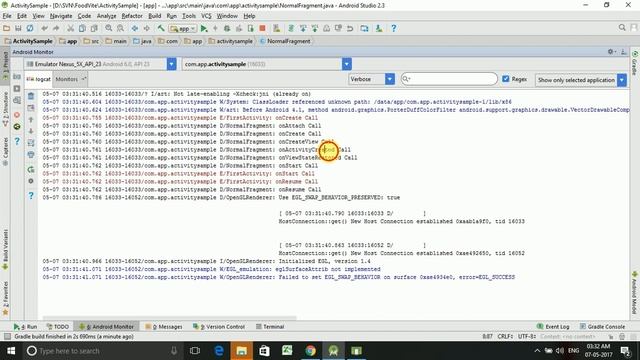This screenshot has width=640, height=360.
Task: Click the Down the stack trace arrow
Action: tap(31, 131)
